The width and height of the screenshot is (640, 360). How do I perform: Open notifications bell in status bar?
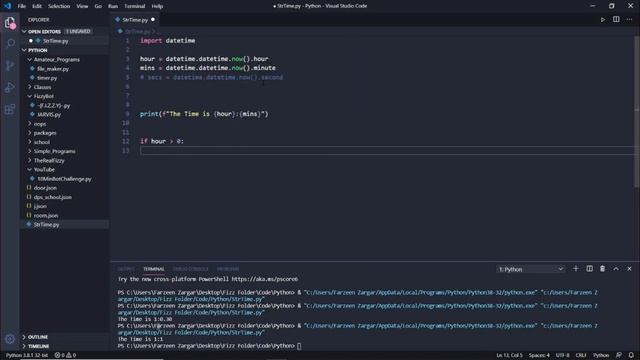pyautogui.click(x=631, y=355)
